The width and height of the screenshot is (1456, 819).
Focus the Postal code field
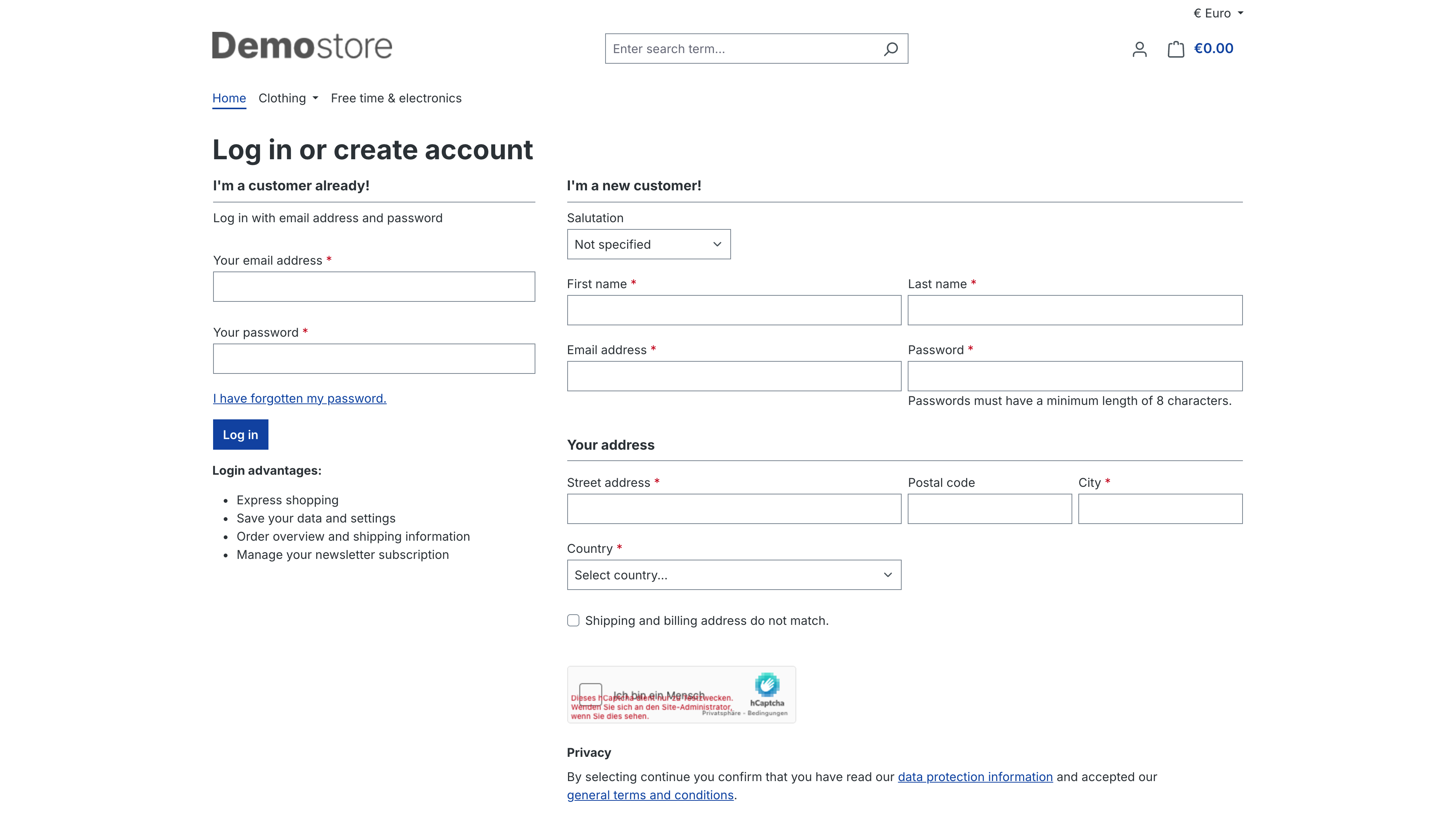(x=990, y=509)
